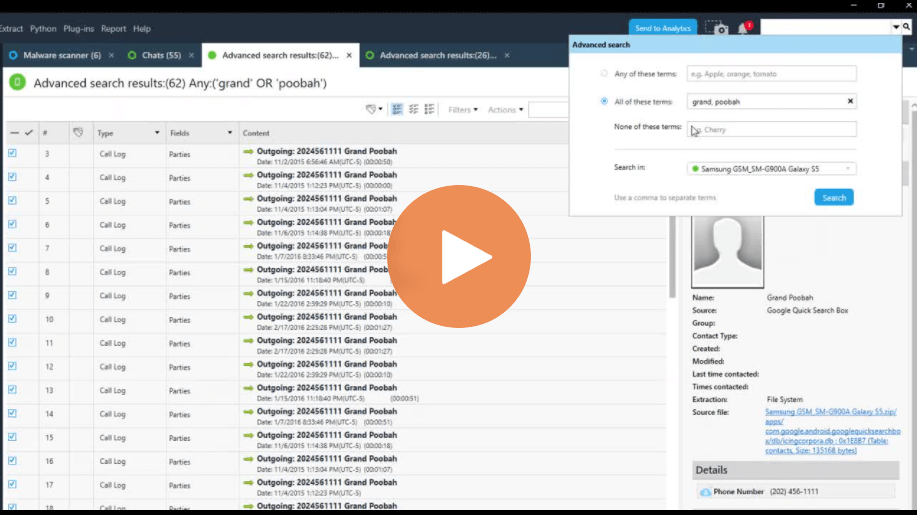Click the Send to Analytics button
This screenshot has width=917, height=515.
click(x=662, y=28)
